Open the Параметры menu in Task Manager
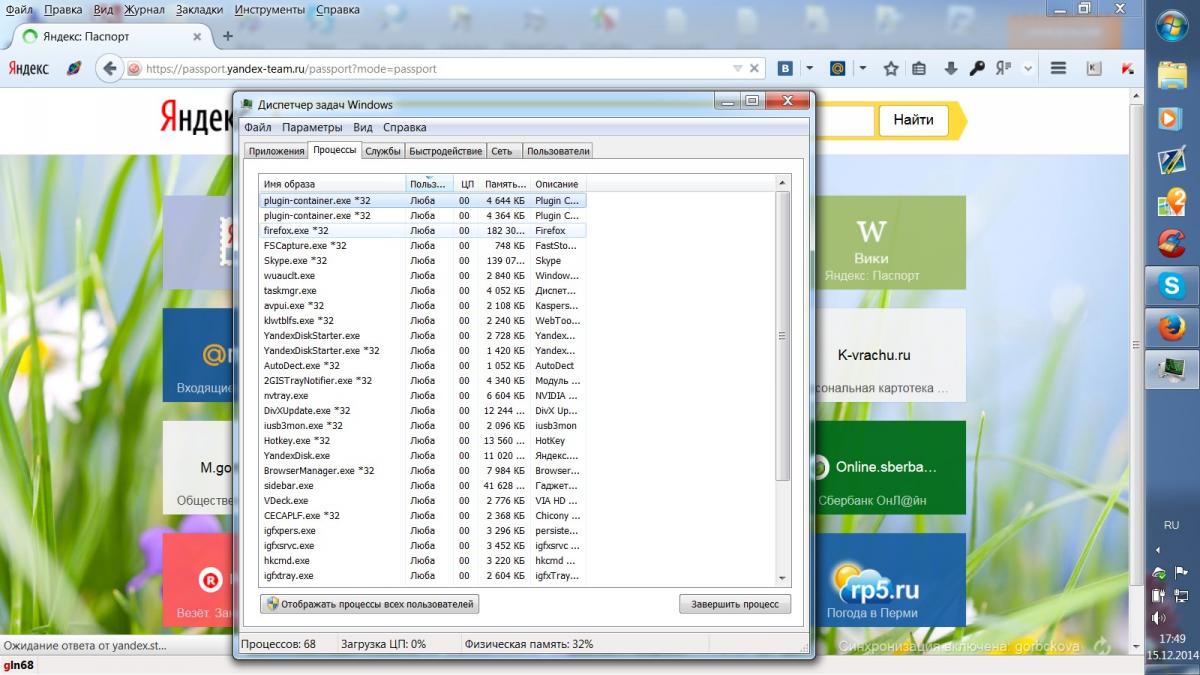The height and width of the screenshot is (675, 1200). pyautogui.click(x=311, y=127)
